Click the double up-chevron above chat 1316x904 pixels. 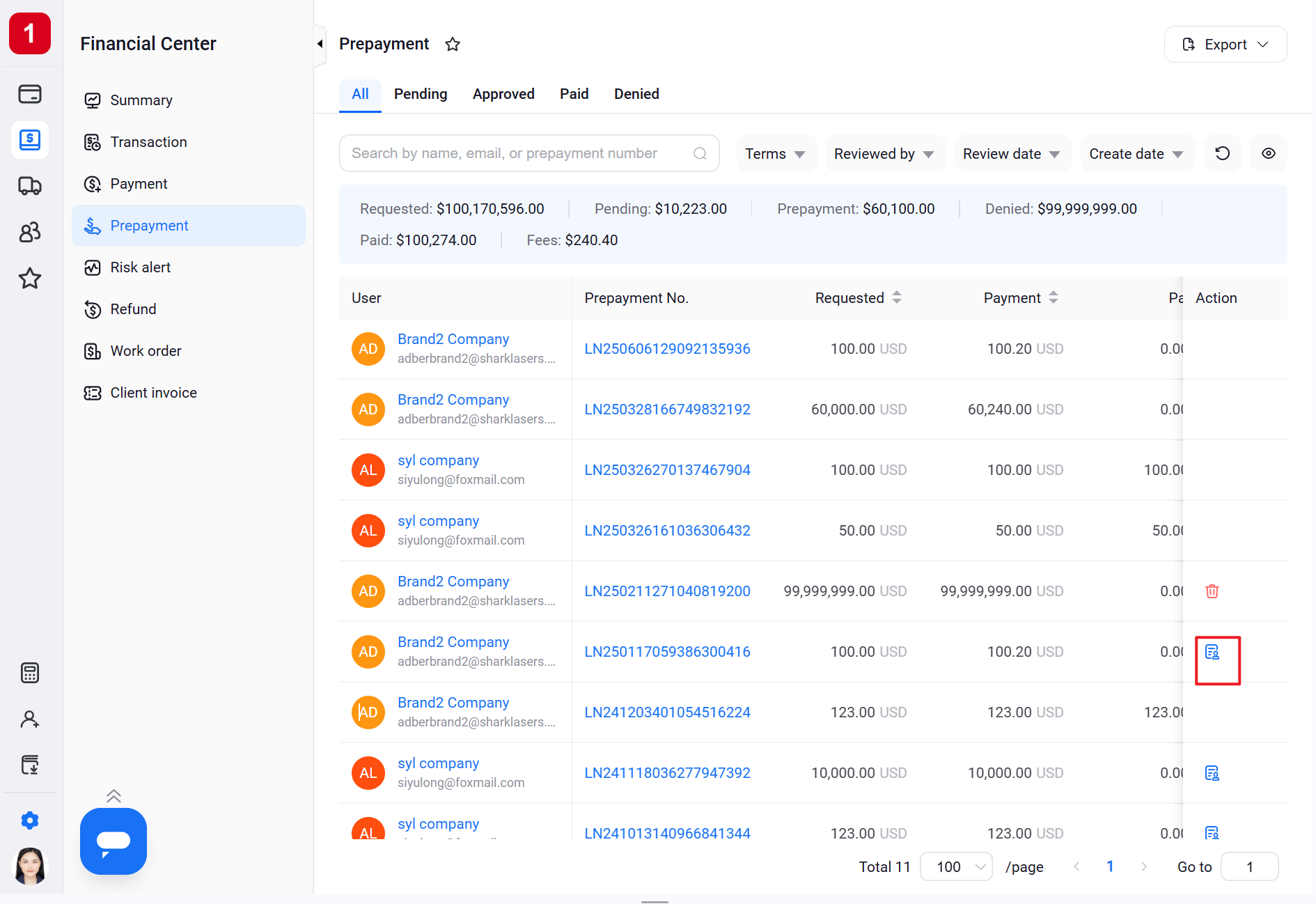click(114, 796)
